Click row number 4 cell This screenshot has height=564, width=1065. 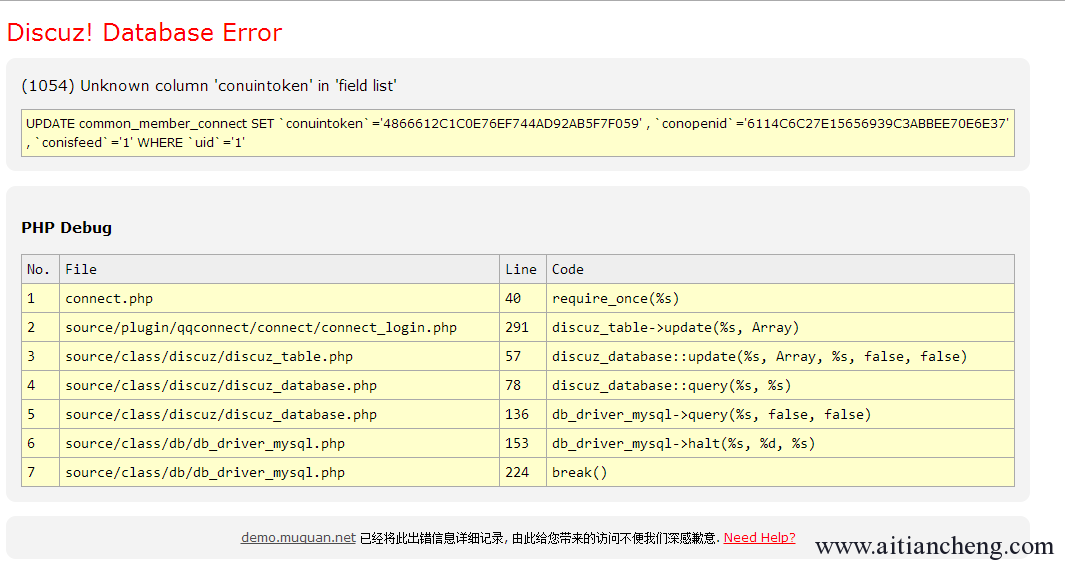[41, 385]
